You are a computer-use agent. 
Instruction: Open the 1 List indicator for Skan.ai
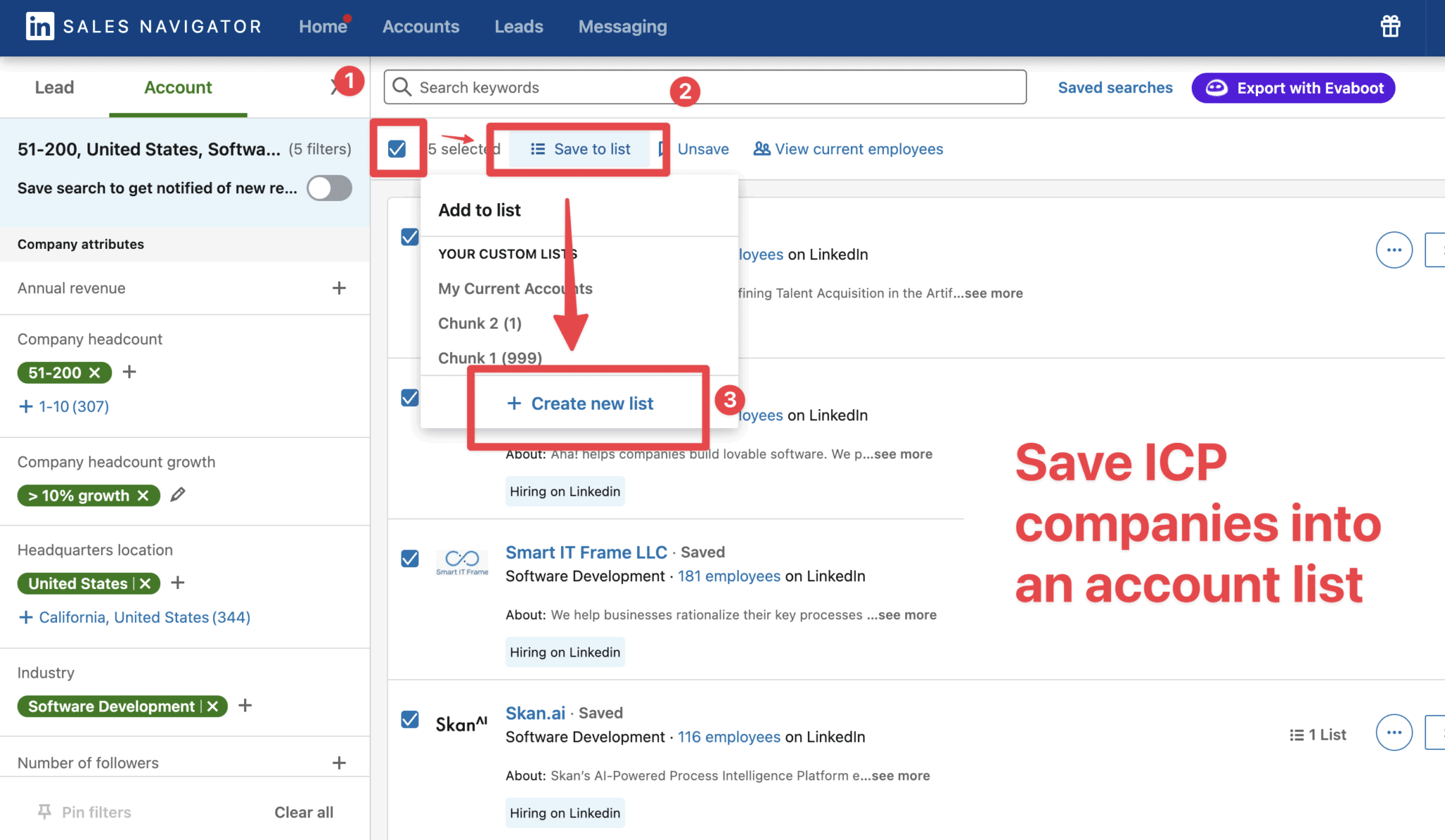(x=1318, y=734)
